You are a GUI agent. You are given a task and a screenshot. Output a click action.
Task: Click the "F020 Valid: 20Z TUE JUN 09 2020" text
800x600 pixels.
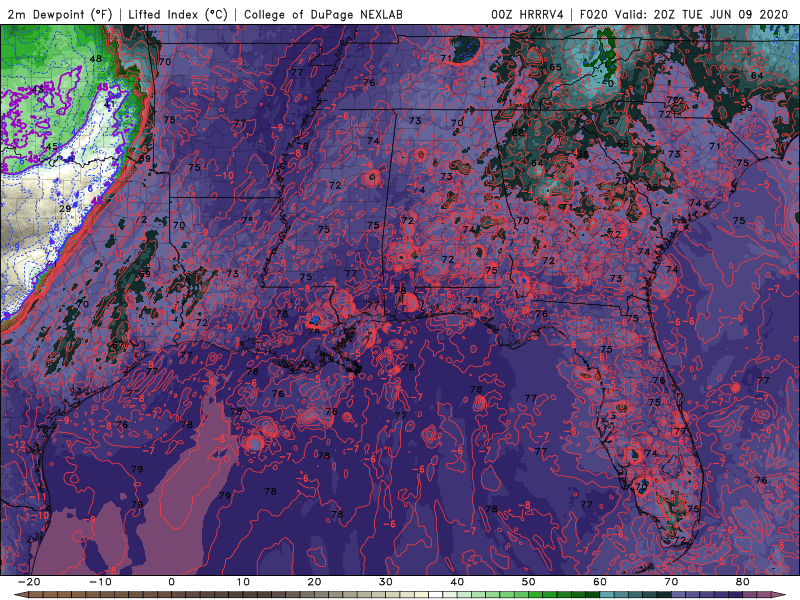pos(684,14)
